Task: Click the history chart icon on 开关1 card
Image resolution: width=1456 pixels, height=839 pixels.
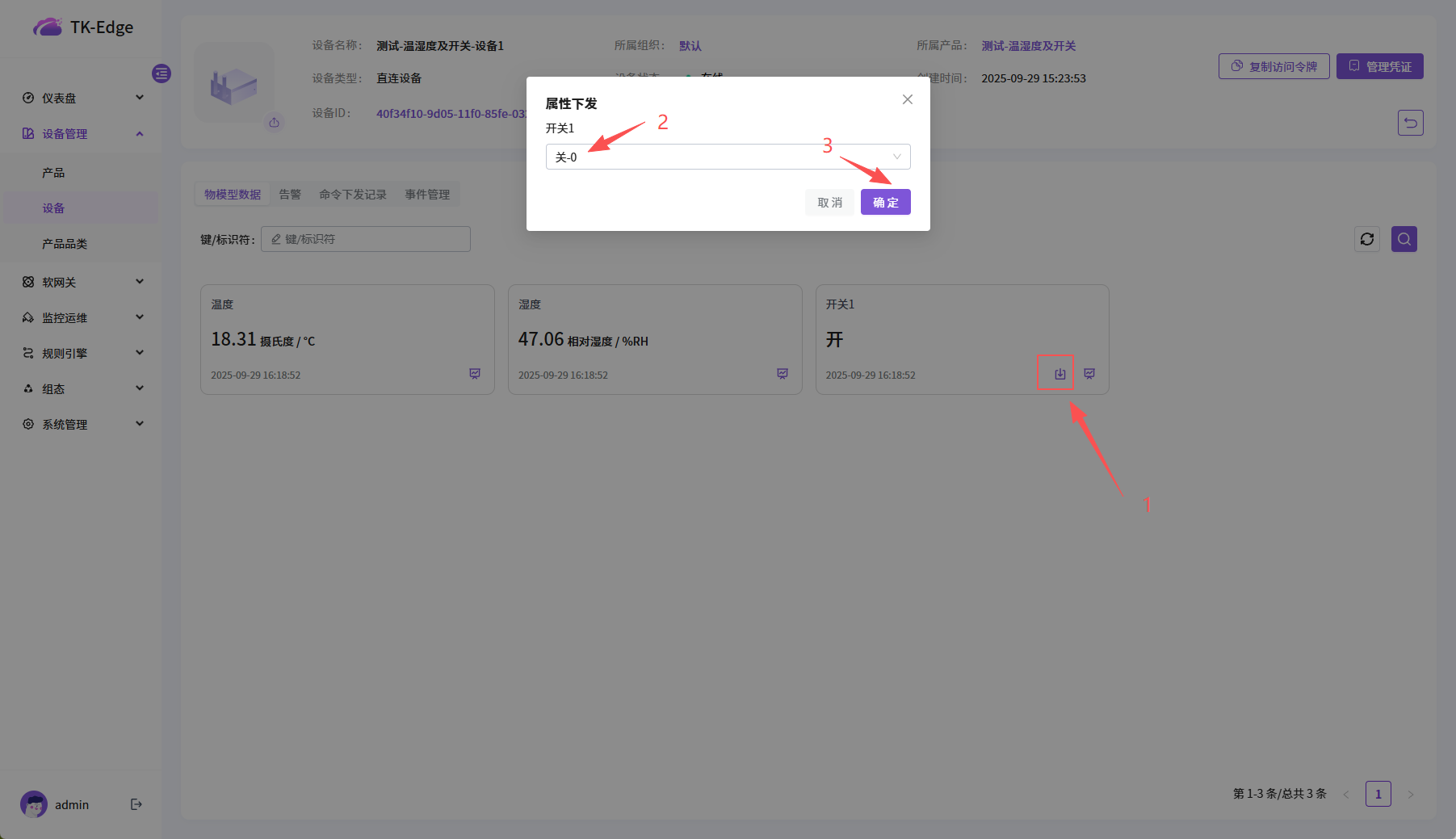Action: pyautogui.click(x=1089, y=374)
